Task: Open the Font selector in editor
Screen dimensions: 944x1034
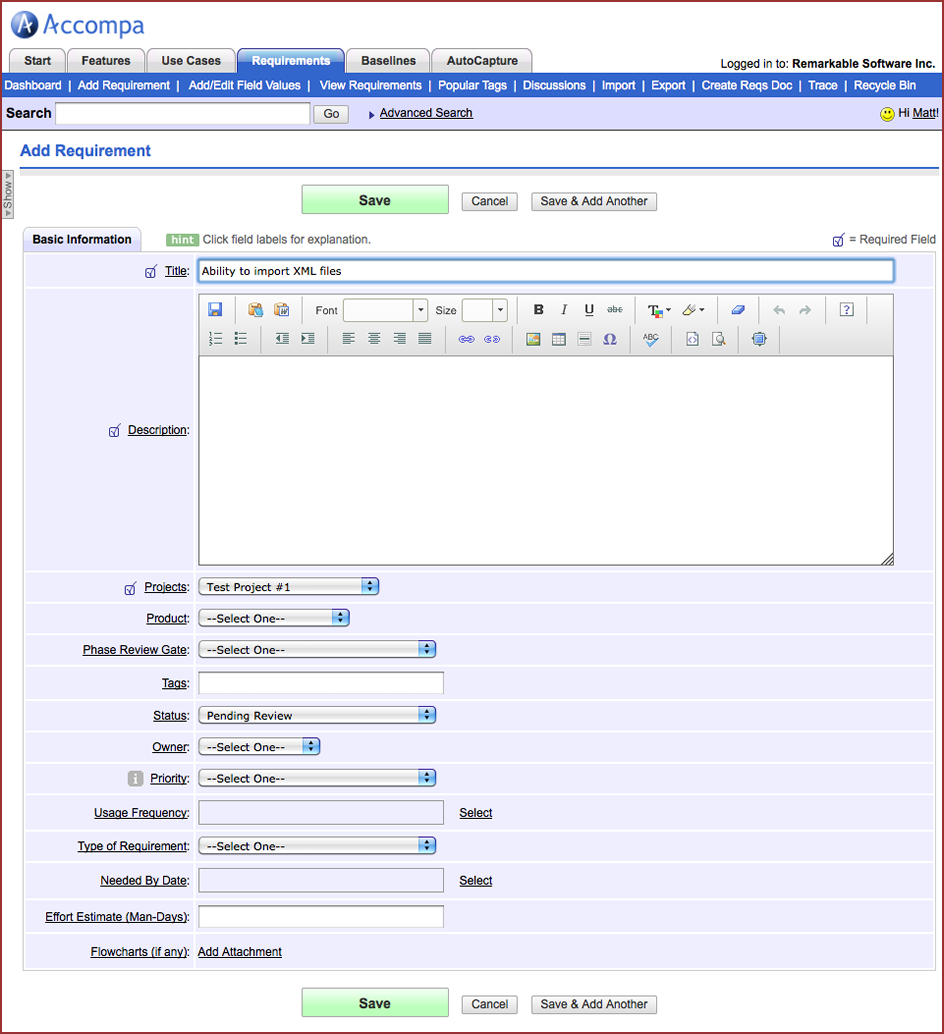Action: 385,310
